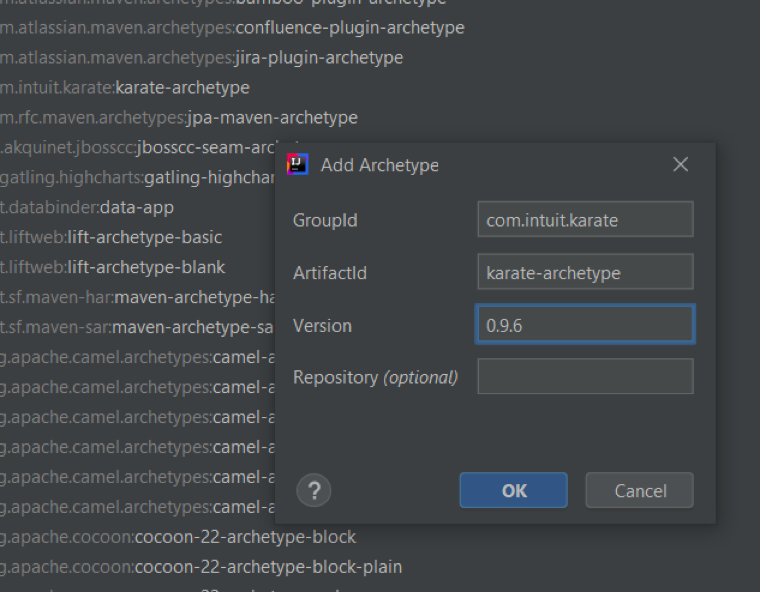Select lift-archetype-basic row
760x592 pixels.
click(x=111, y=238)
